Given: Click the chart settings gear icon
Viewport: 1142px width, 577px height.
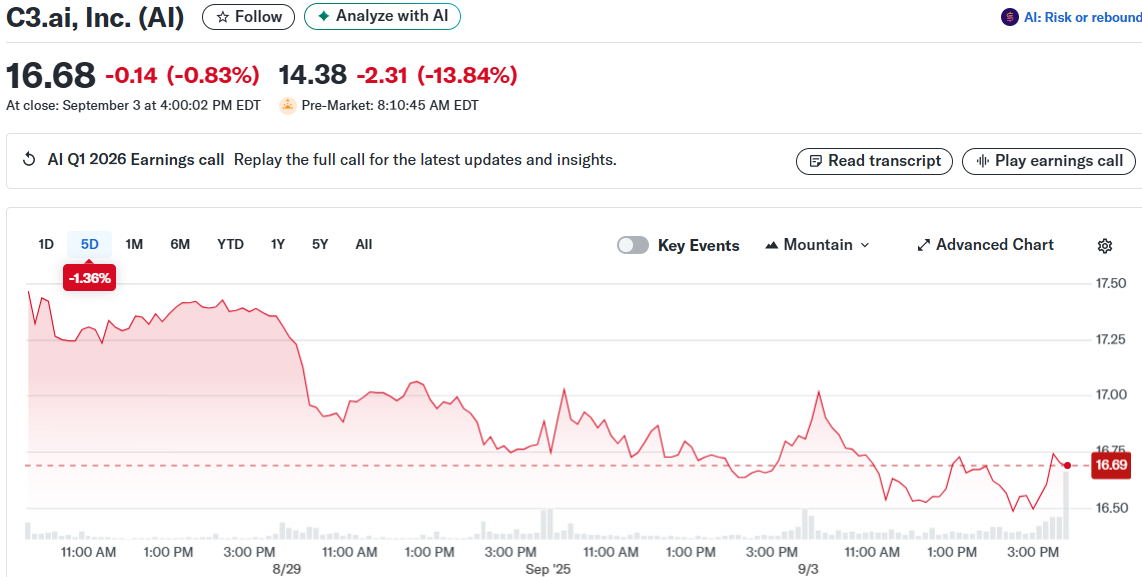Looking at the screenshot, I should pyautogui.click(x=1105, y=246).
